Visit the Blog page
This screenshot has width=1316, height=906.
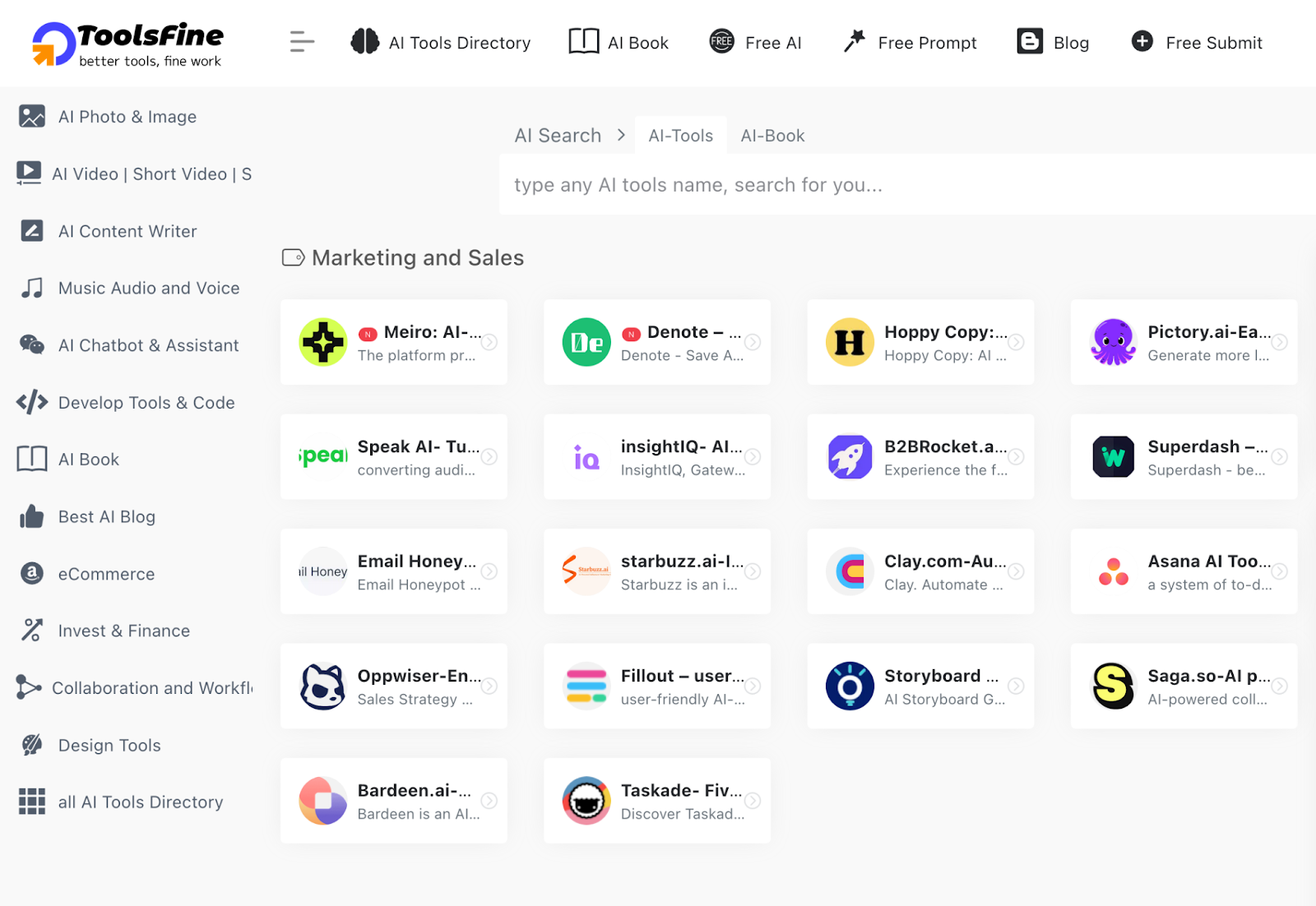(x=1071, y=43)
